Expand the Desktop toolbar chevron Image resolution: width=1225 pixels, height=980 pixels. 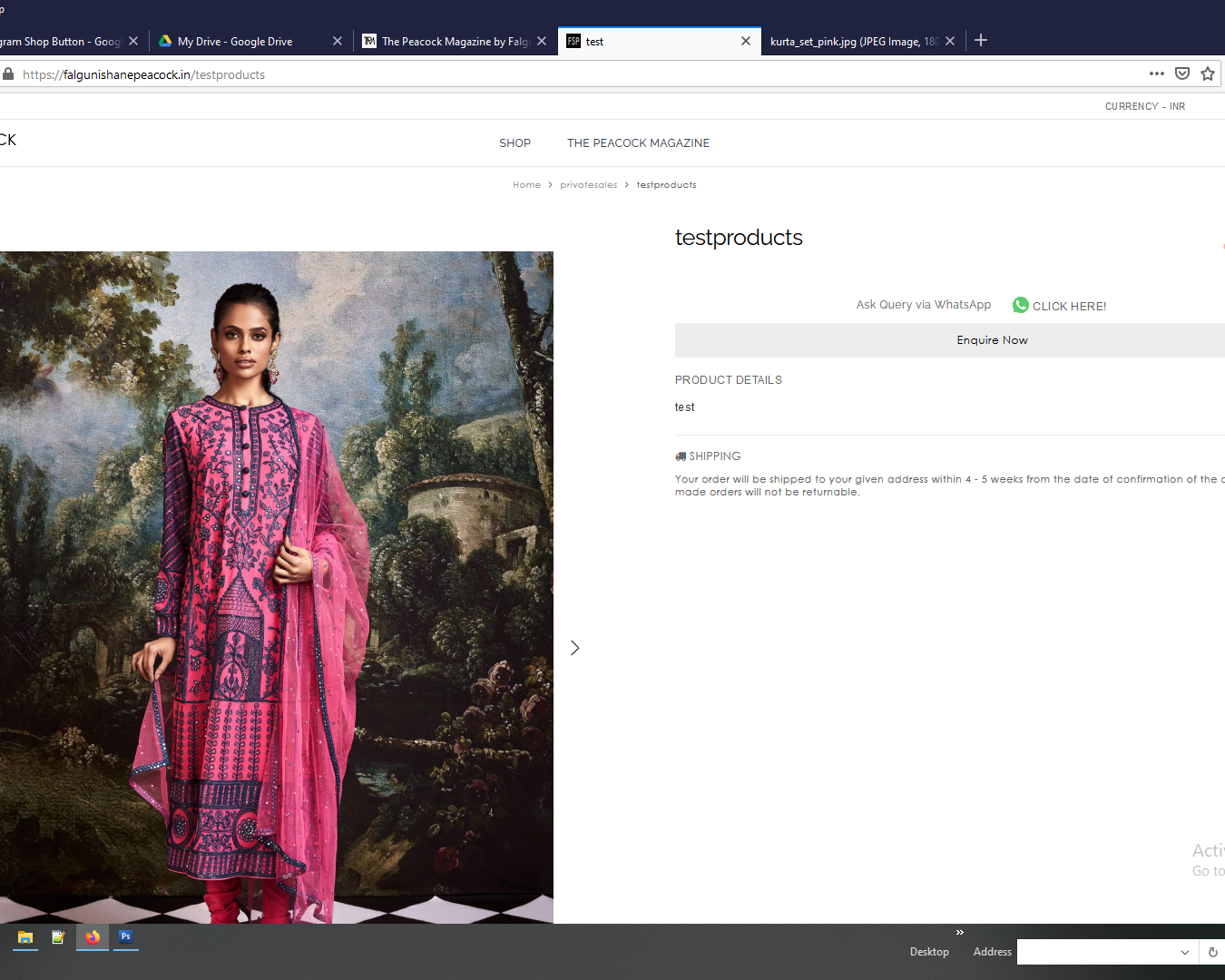(x=959, y=933)
